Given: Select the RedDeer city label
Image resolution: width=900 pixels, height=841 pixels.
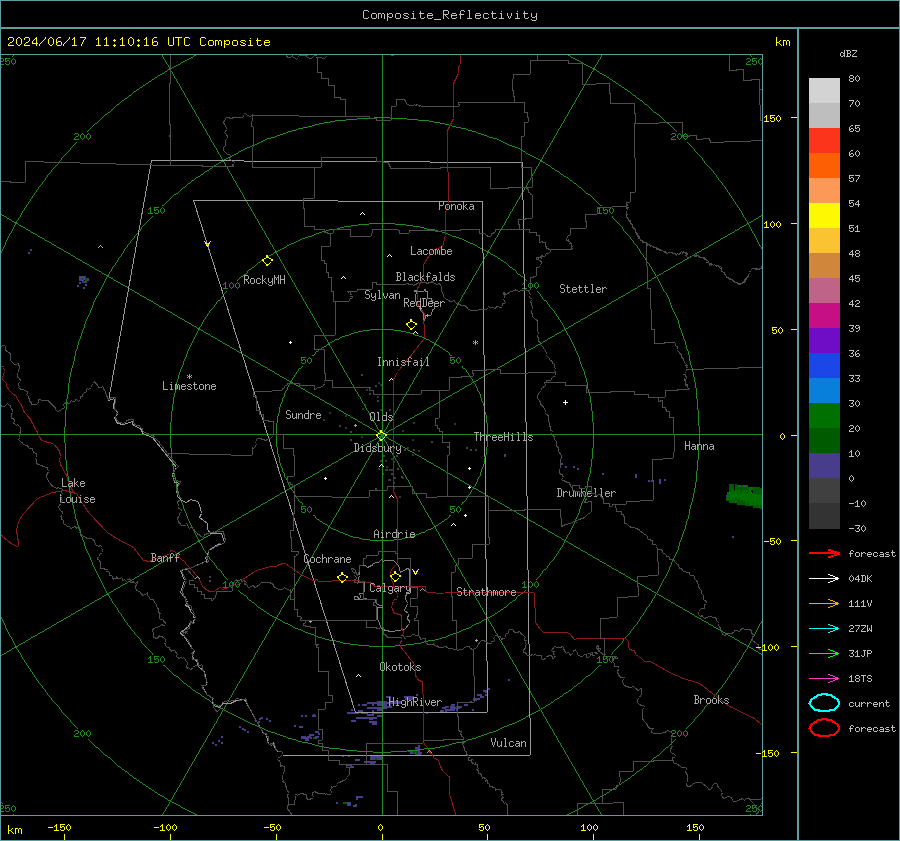Looking at the screenshot, I should tap(424, 303).
